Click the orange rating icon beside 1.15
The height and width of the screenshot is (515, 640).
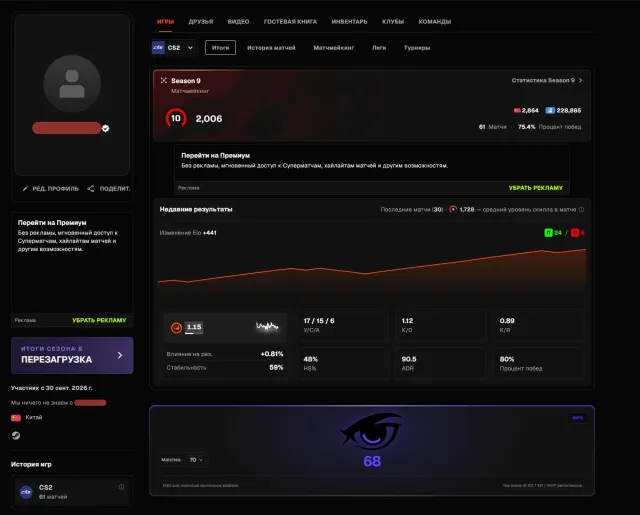(176, 328)
